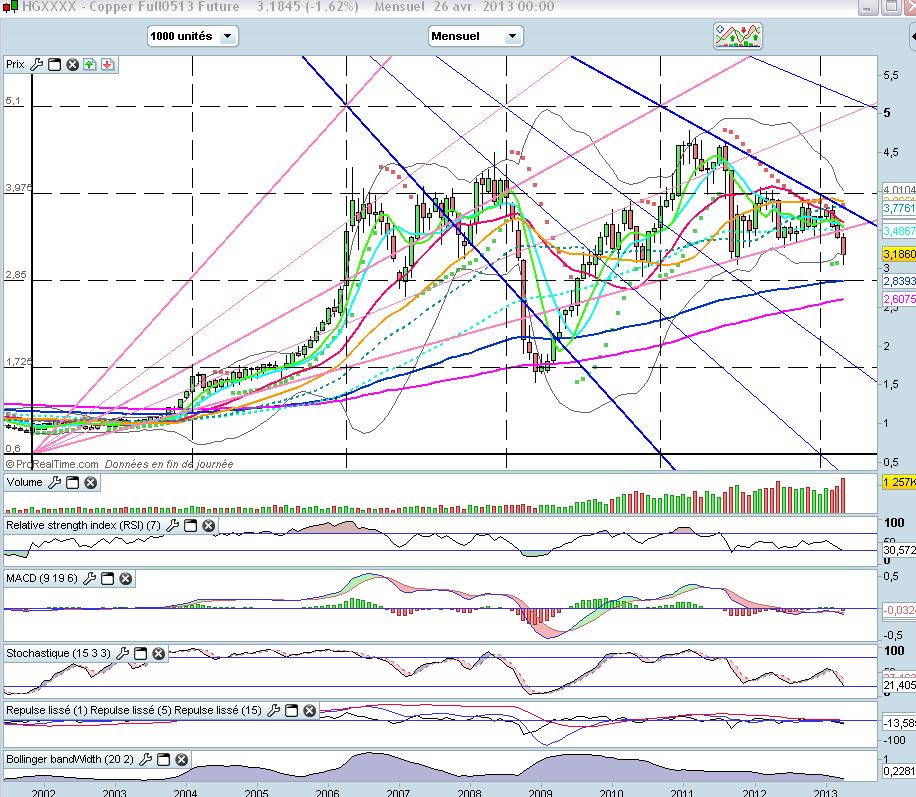
Task: Click the HGXXXX Copper Future window title
Action: point(131,6)
